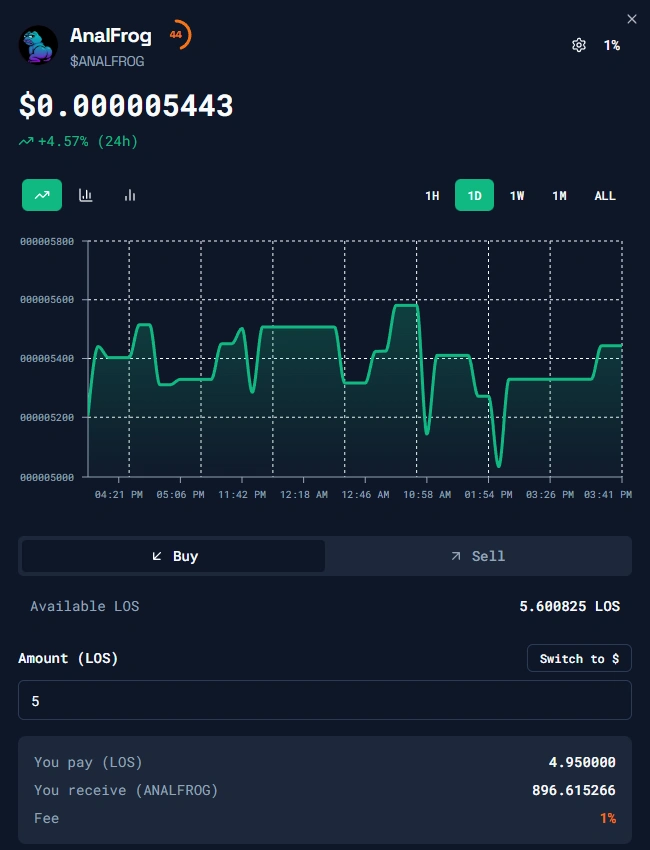Close the trading panel with X

tap(631, 19)
